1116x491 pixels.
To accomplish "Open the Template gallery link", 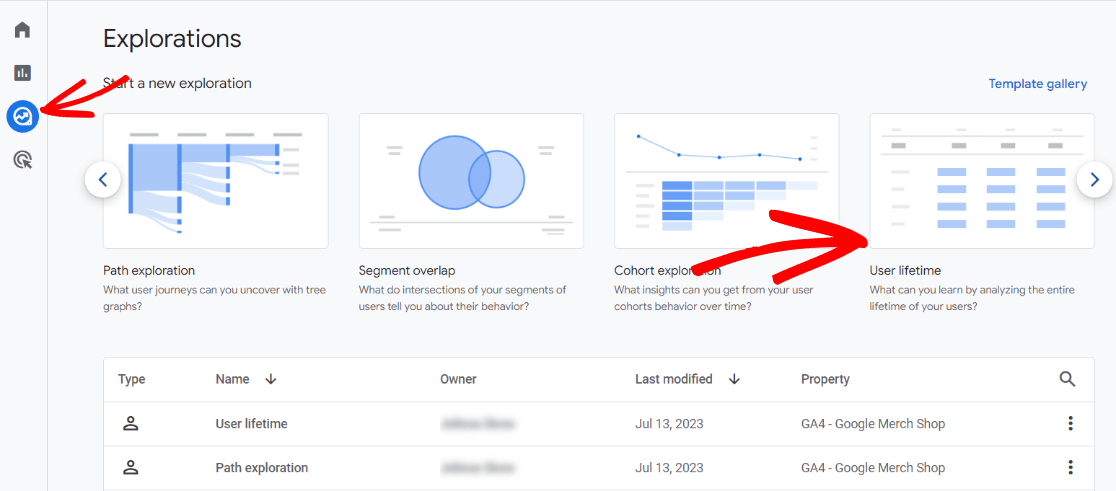I will (1037, 84).
